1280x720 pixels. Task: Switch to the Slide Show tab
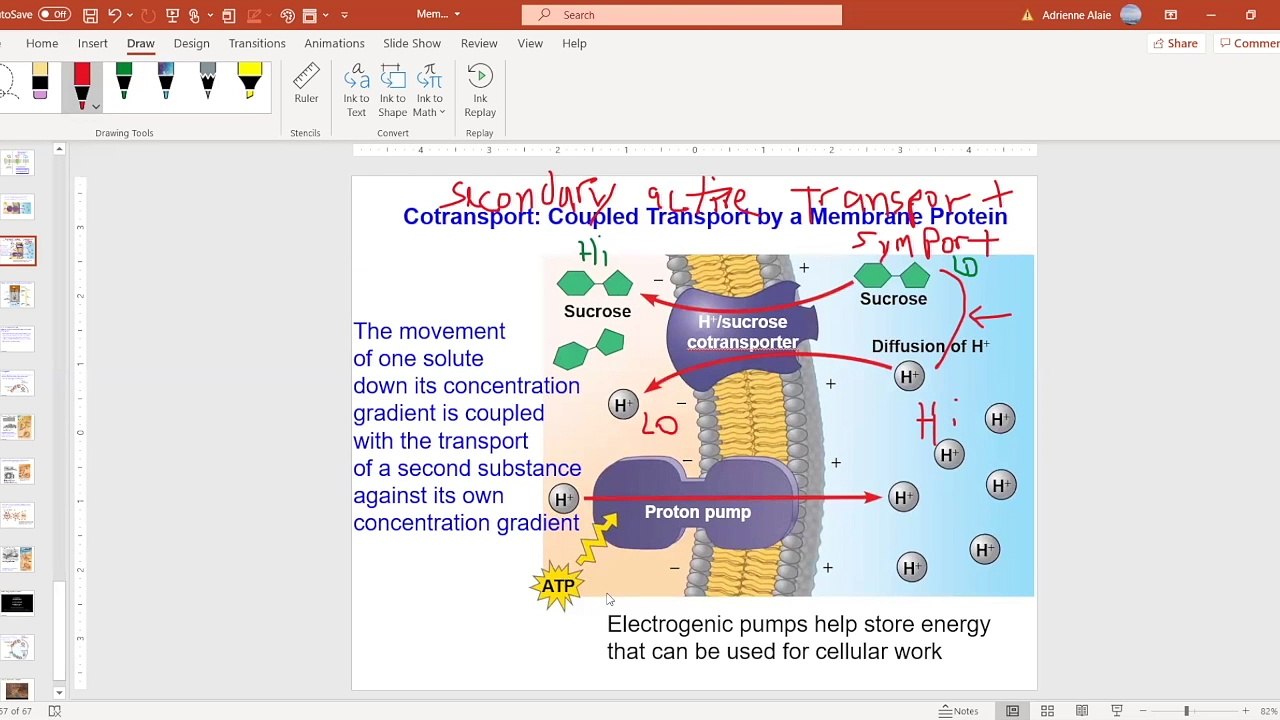tap(412, 43)
